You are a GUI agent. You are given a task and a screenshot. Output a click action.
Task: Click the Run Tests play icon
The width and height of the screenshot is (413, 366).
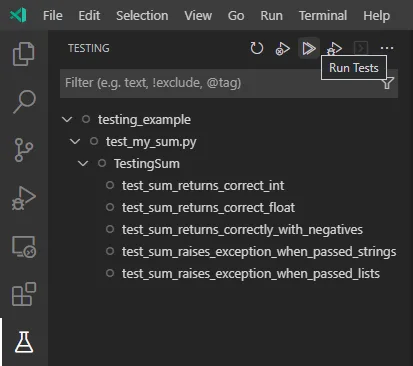click(309, 48)
